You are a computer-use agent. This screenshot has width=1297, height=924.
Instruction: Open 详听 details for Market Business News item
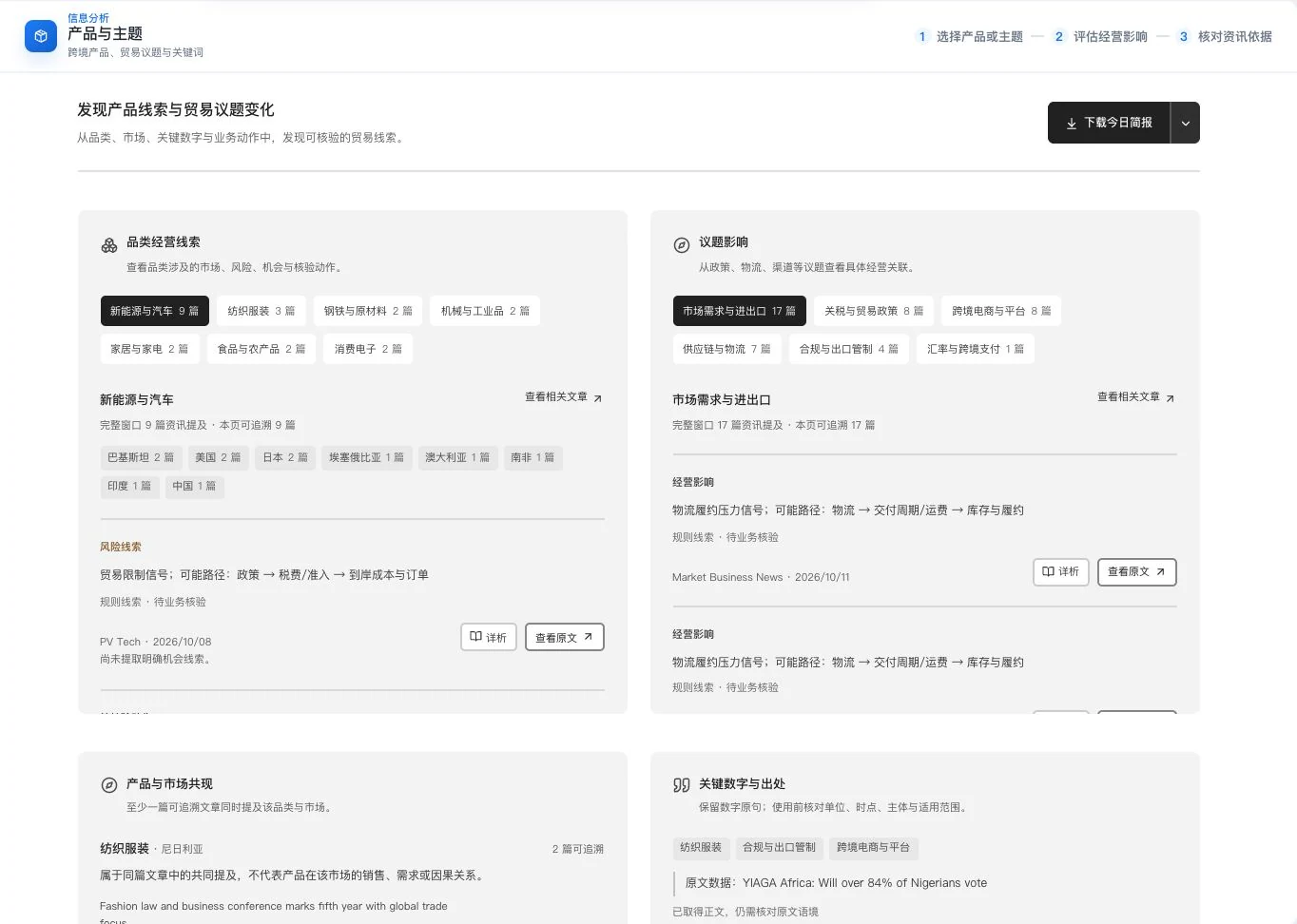1061,572
